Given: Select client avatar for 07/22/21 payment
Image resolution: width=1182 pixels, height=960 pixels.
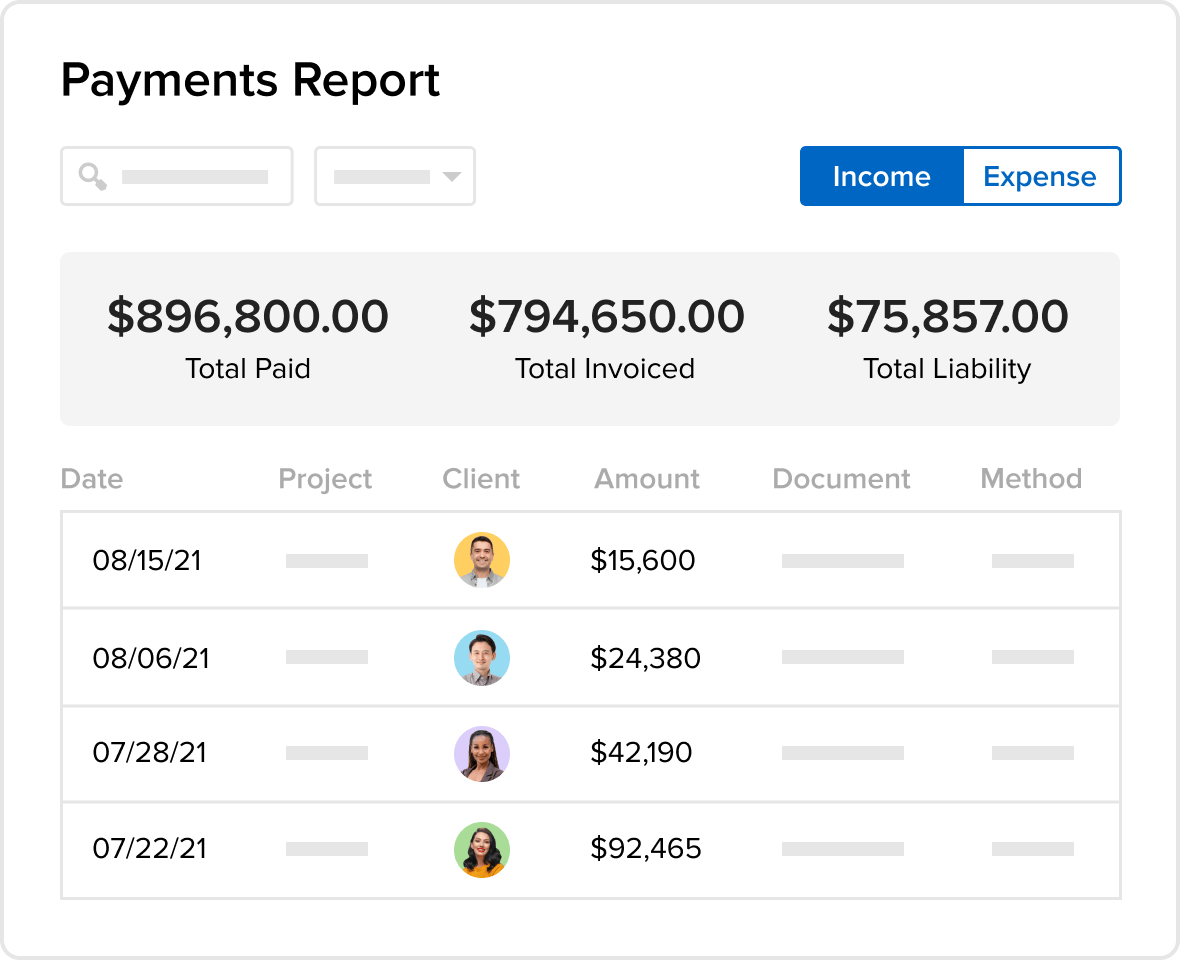Looking at the screenshot, I should (482, 849).
